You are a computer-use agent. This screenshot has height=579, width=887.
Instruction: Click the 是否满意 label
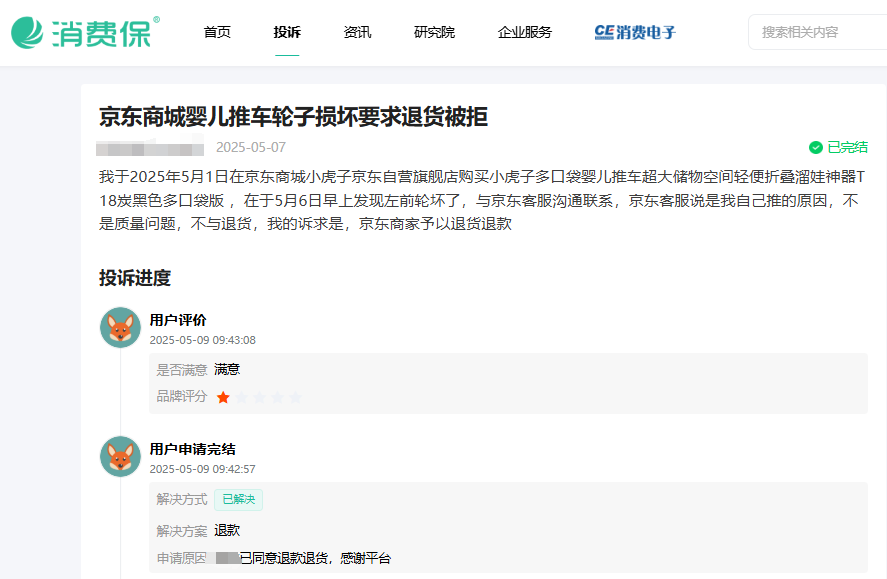click(x=182, y=370)
